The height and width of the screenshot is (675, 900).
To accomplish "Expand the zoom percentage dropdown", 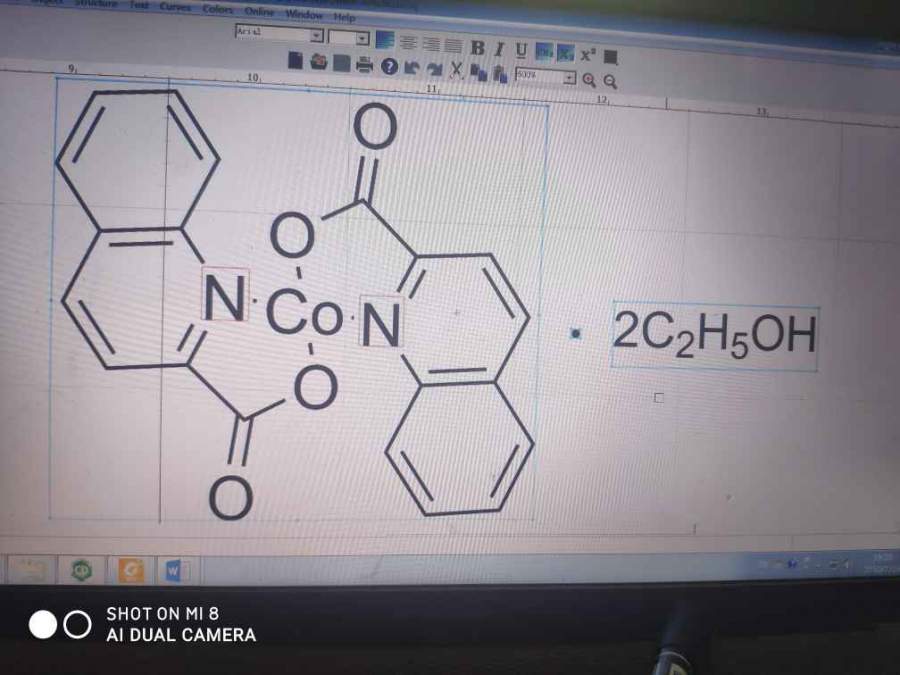I will coord(568,77).
